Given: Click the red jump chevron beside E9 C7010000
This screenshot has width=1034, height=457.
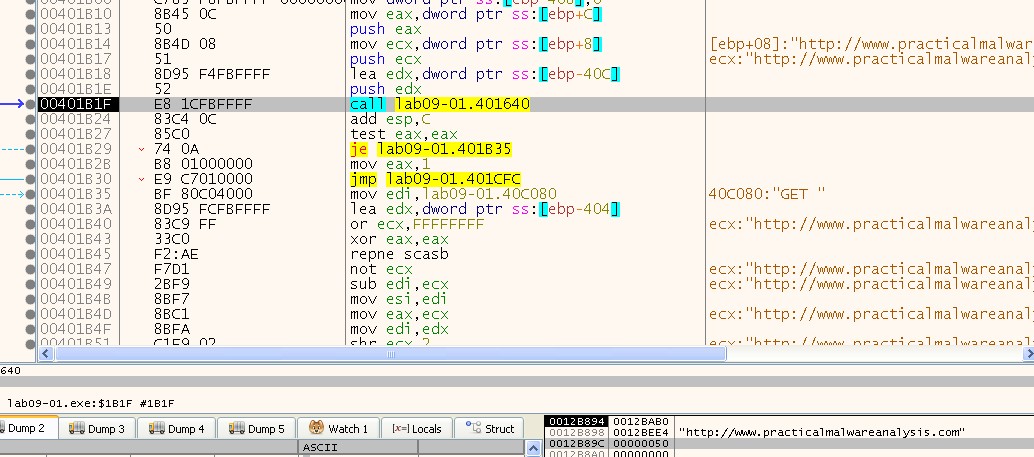Looking at the screenshot, I should click(143, 179).
